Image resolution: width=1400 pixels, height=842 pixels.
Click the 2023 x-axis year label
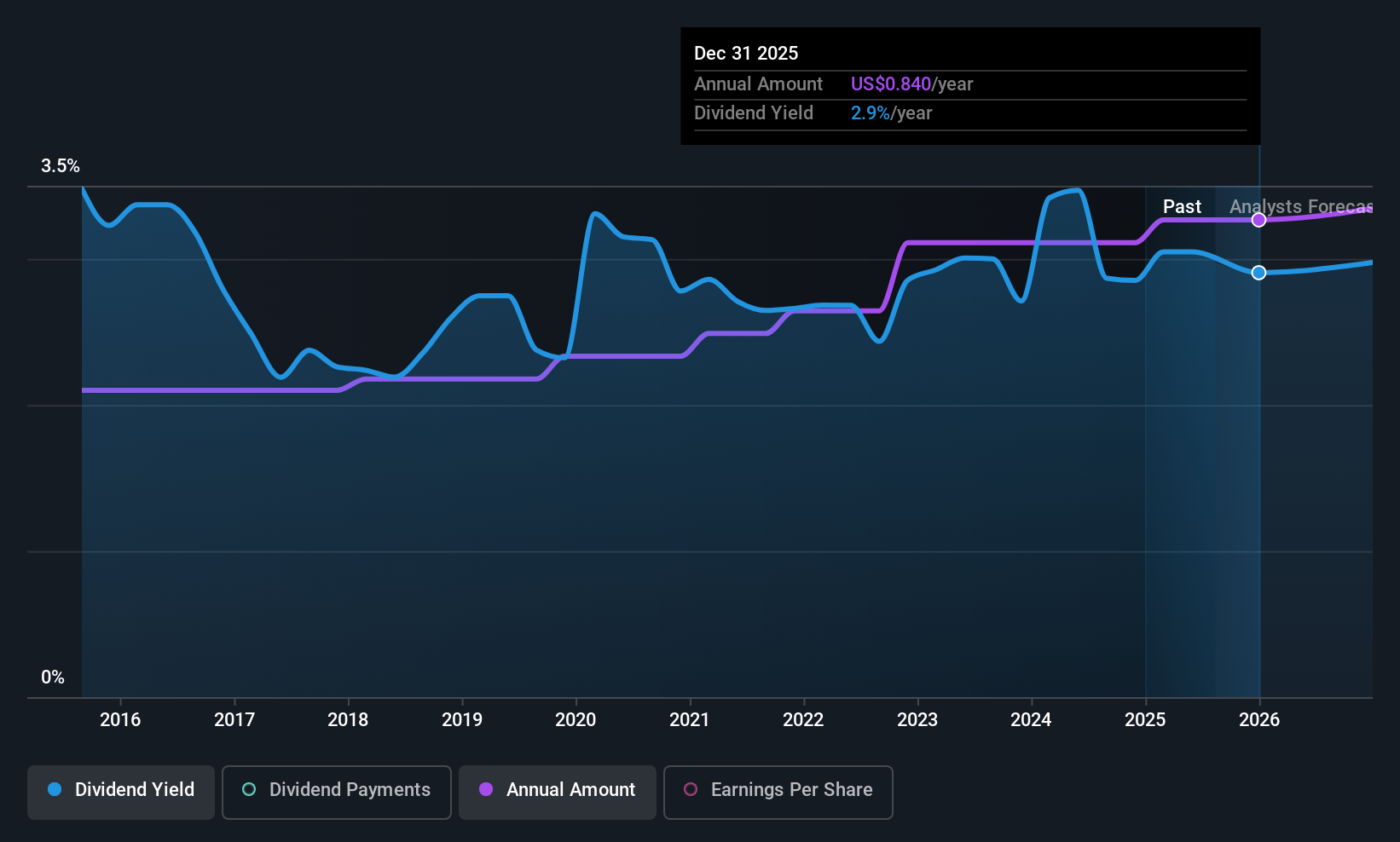point(917,720)
